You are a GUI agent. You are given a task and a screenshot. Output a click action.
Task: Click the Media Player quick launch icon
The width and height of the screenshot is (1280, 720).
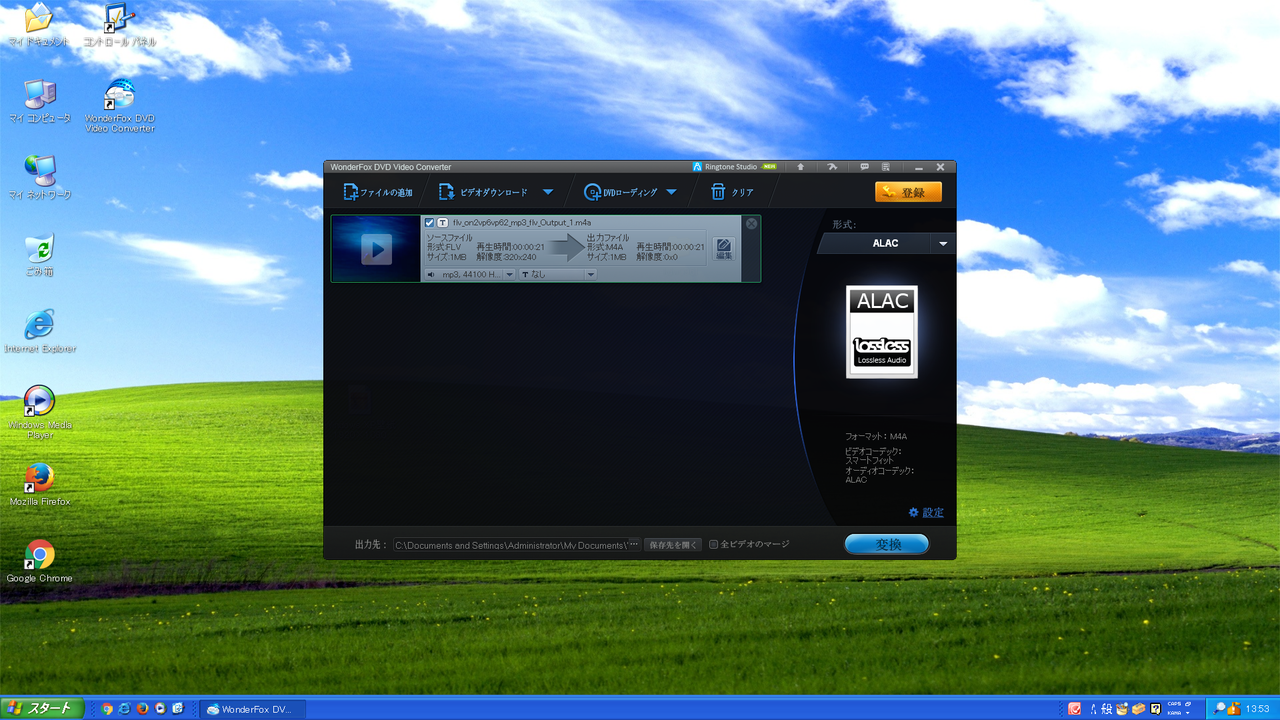(x=161, y=708)
